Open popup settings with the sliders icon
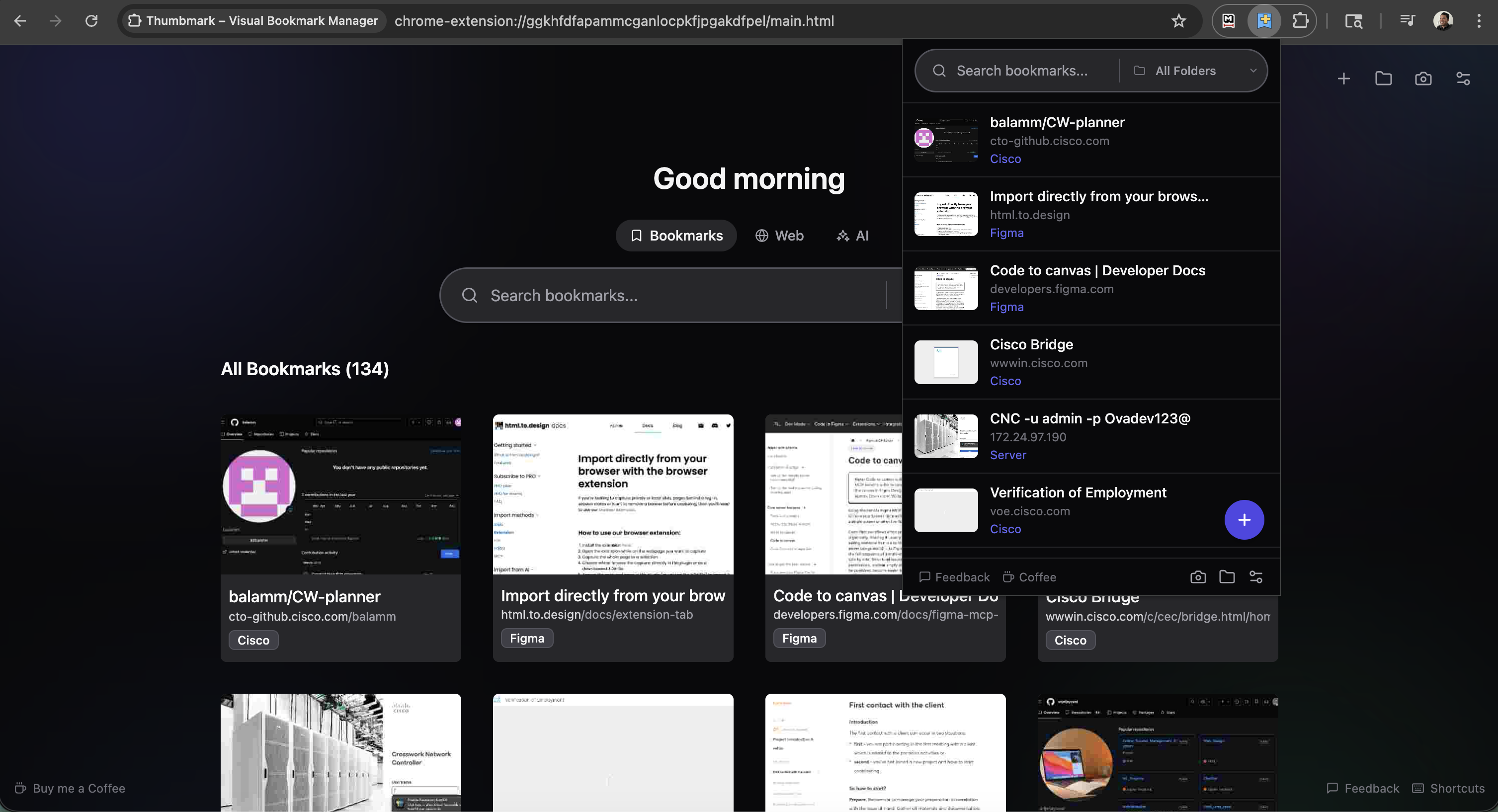 pyautogui.click(x=1255, y=576)
